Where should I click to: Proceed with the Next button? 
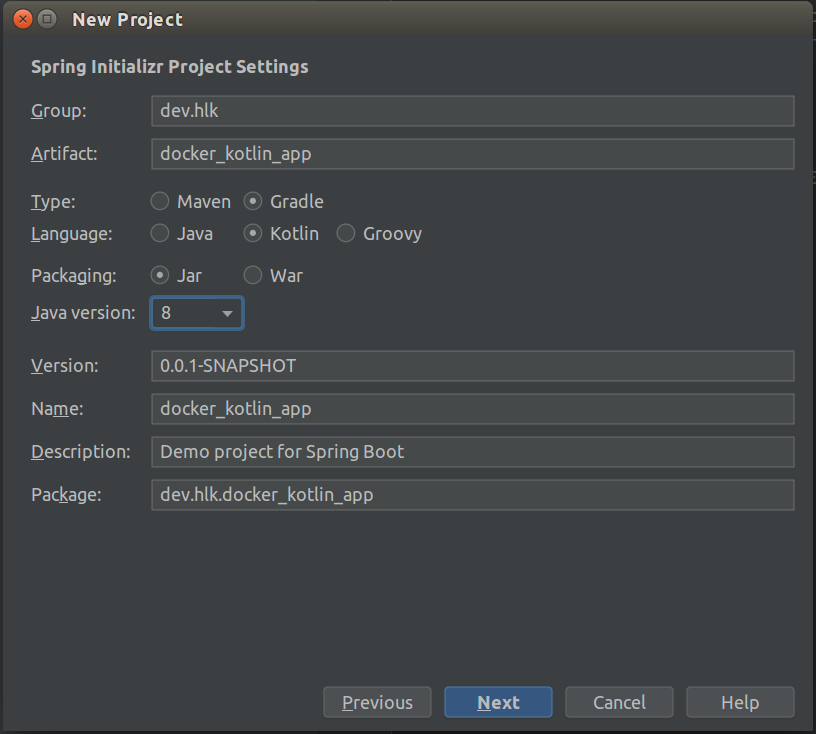click(498, 702)
